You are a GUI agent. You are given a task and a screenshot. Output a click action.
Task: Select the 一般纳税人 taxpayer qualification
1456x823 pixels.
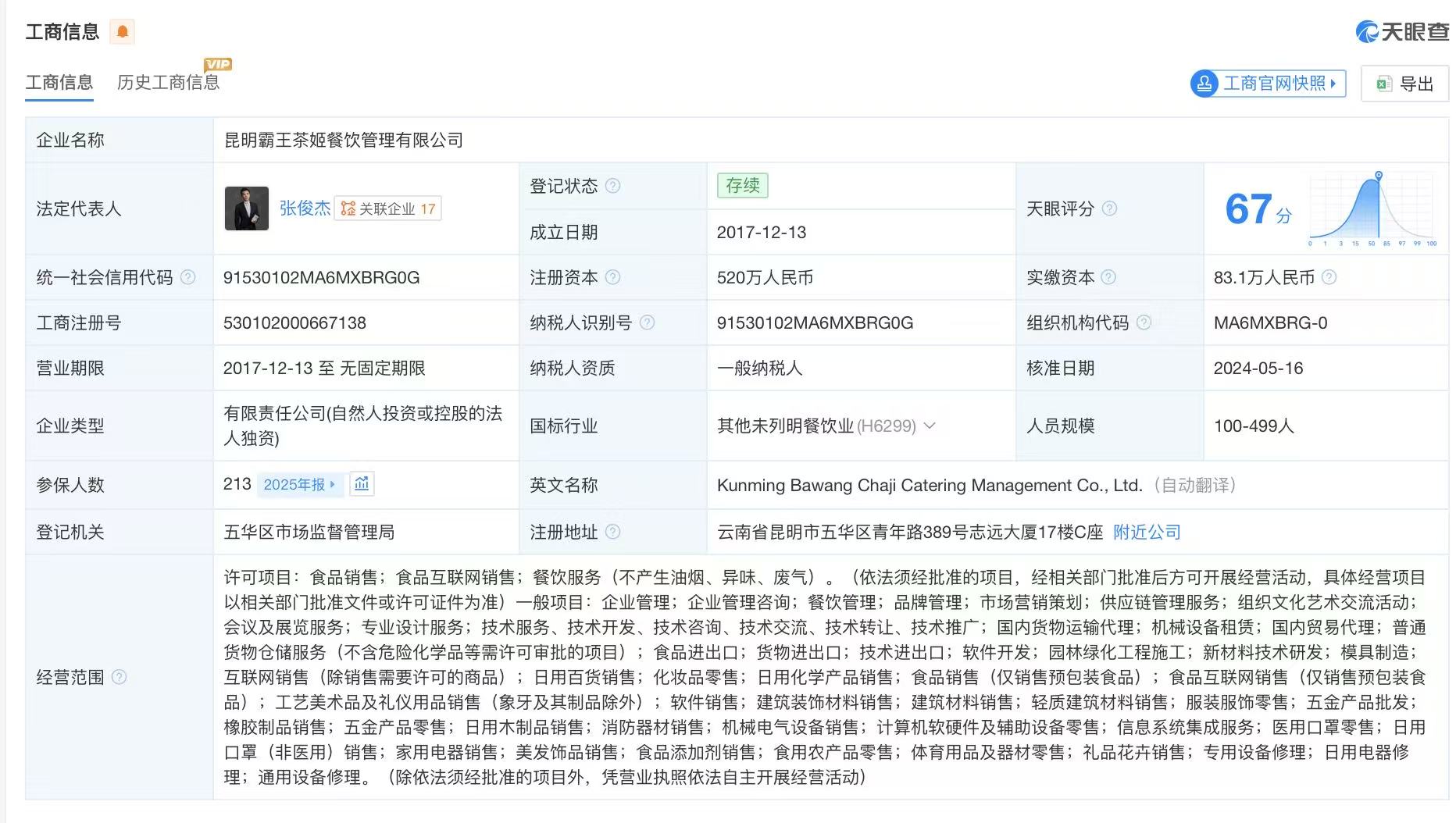pyautogui.click(x=760, y=368)
